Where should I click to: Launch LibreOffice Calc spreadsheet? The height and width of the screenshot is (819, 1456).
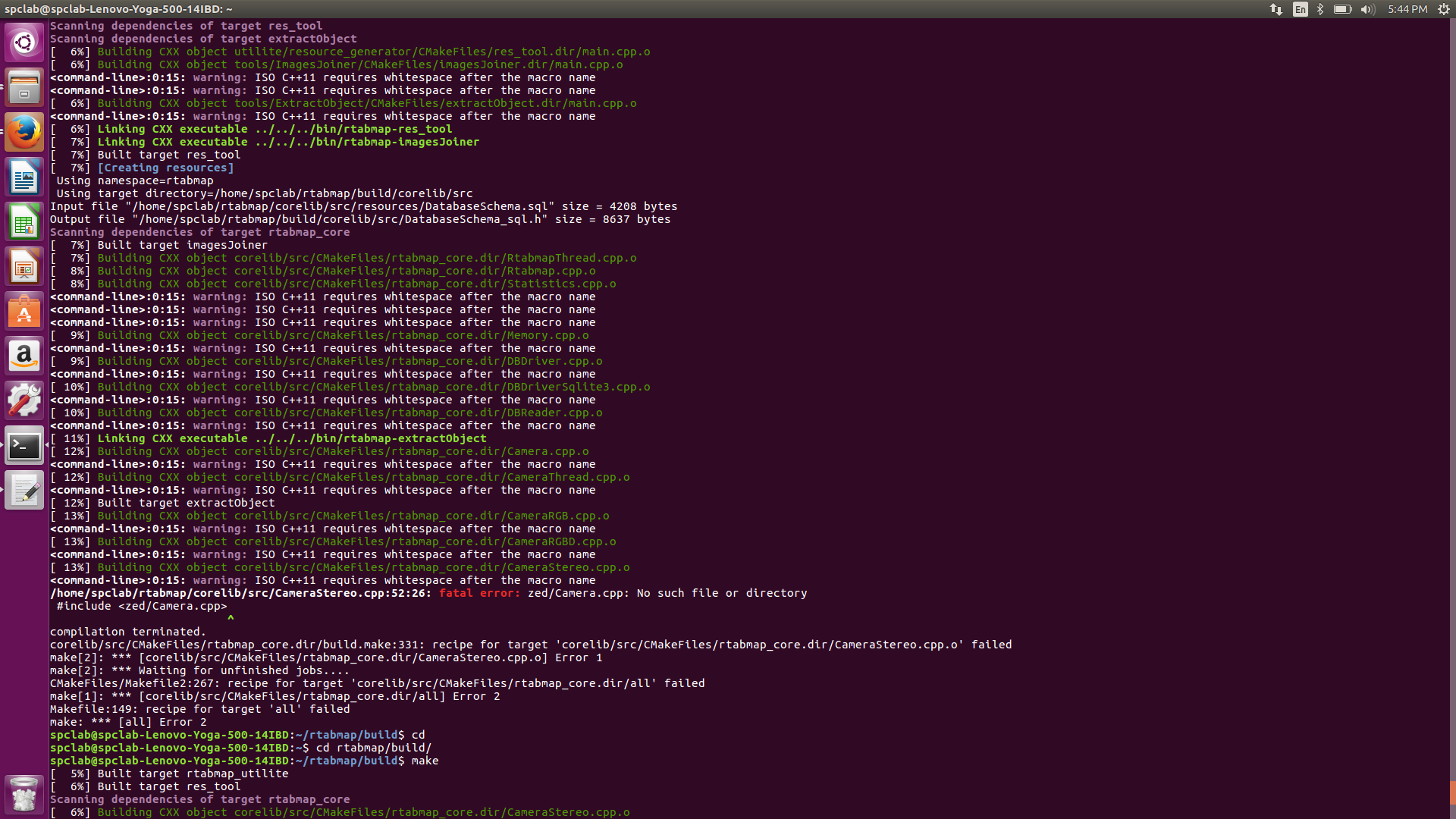tap(24, 222)
